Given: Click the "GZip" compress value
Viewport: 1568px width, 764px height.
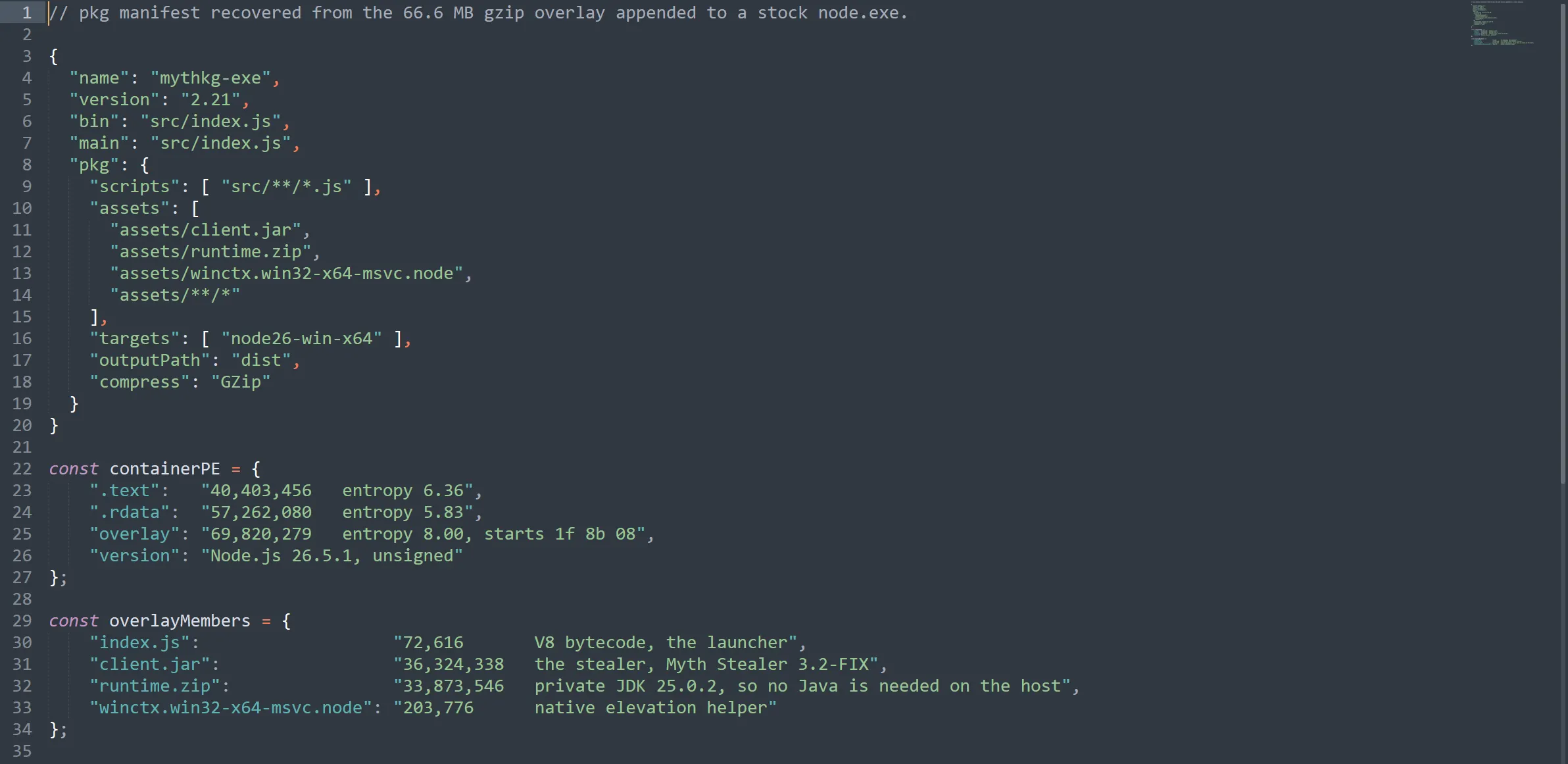Looking at the screenshot, I should [x=241, y=382].
